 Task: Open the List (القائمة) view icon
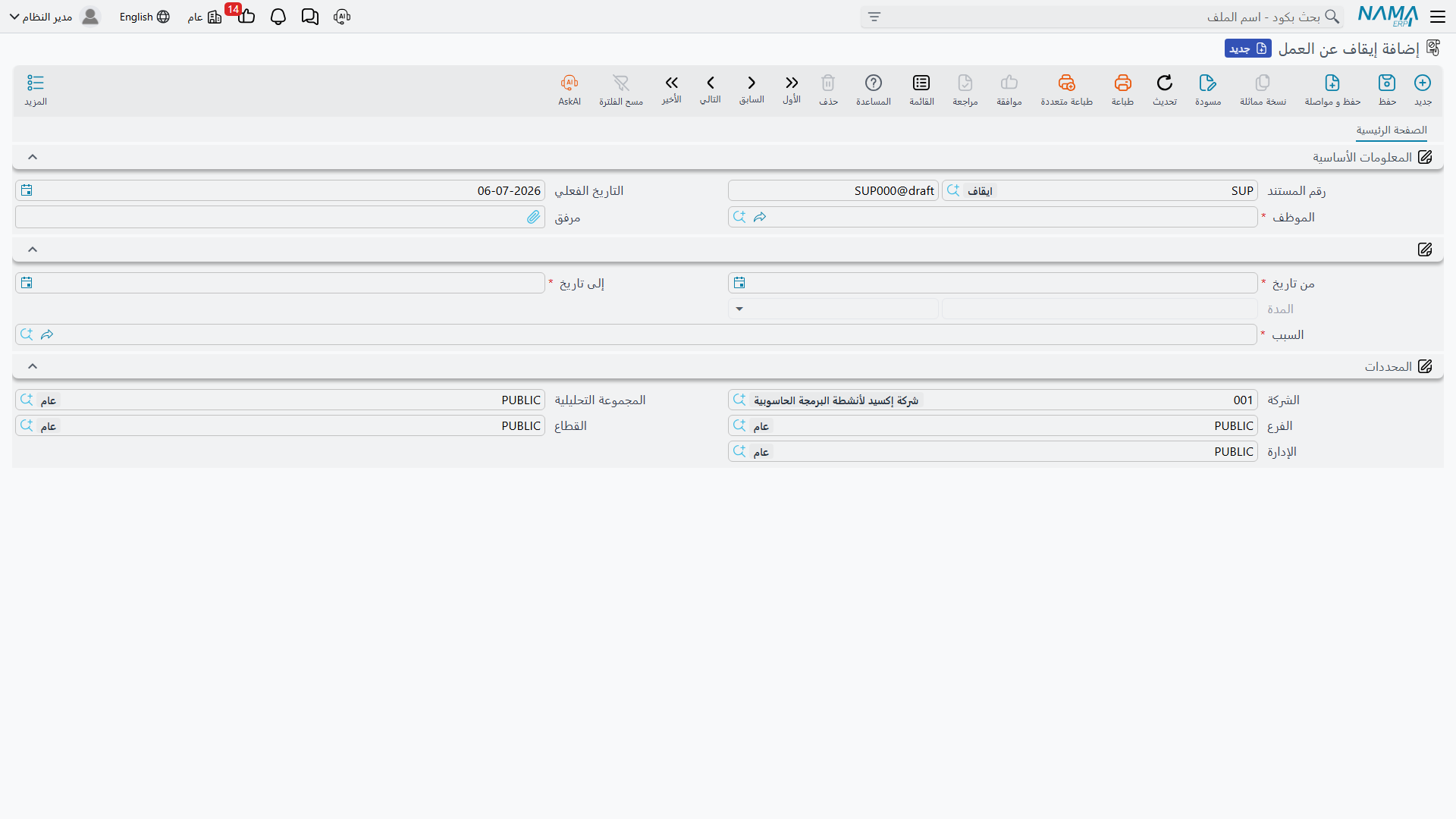coord(921,83)
